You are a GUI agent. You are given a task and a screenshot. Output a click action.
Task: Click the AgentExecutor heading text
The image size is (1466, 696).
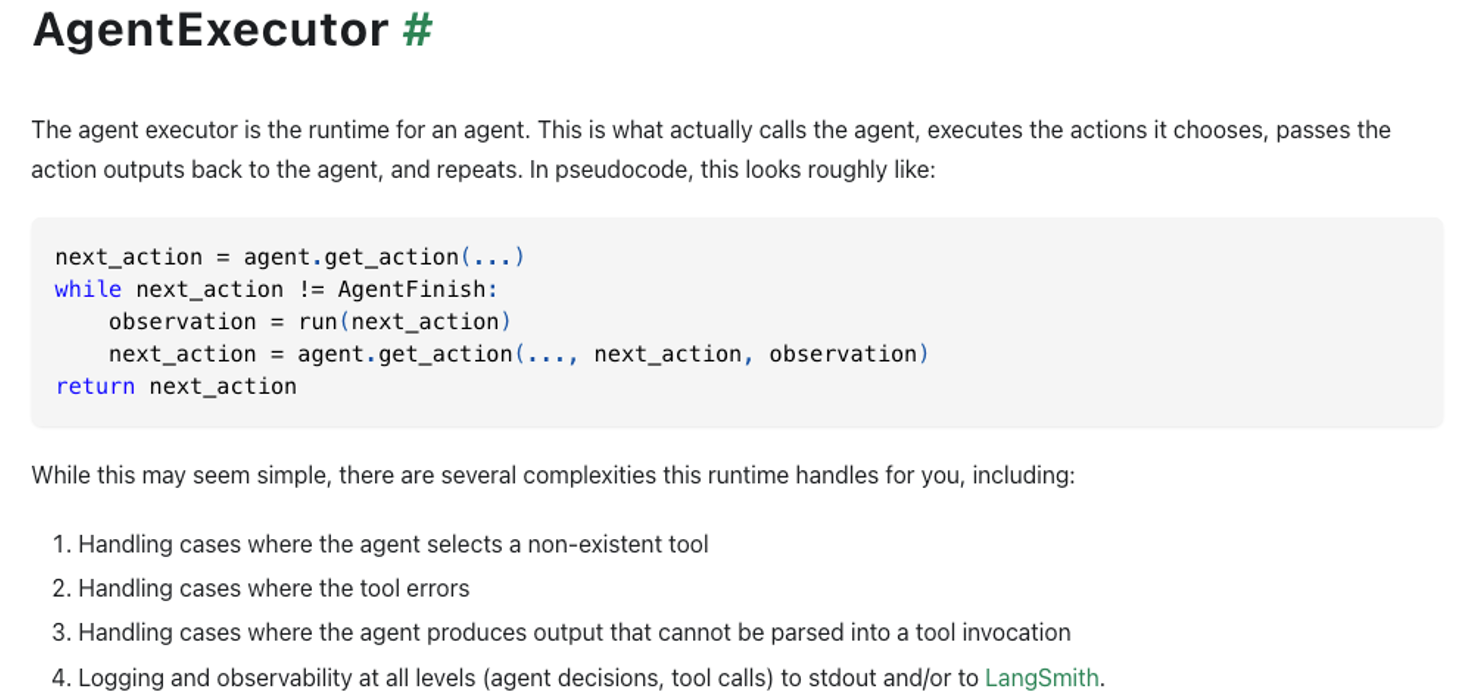pyautogui.click(x=210, y=28)
